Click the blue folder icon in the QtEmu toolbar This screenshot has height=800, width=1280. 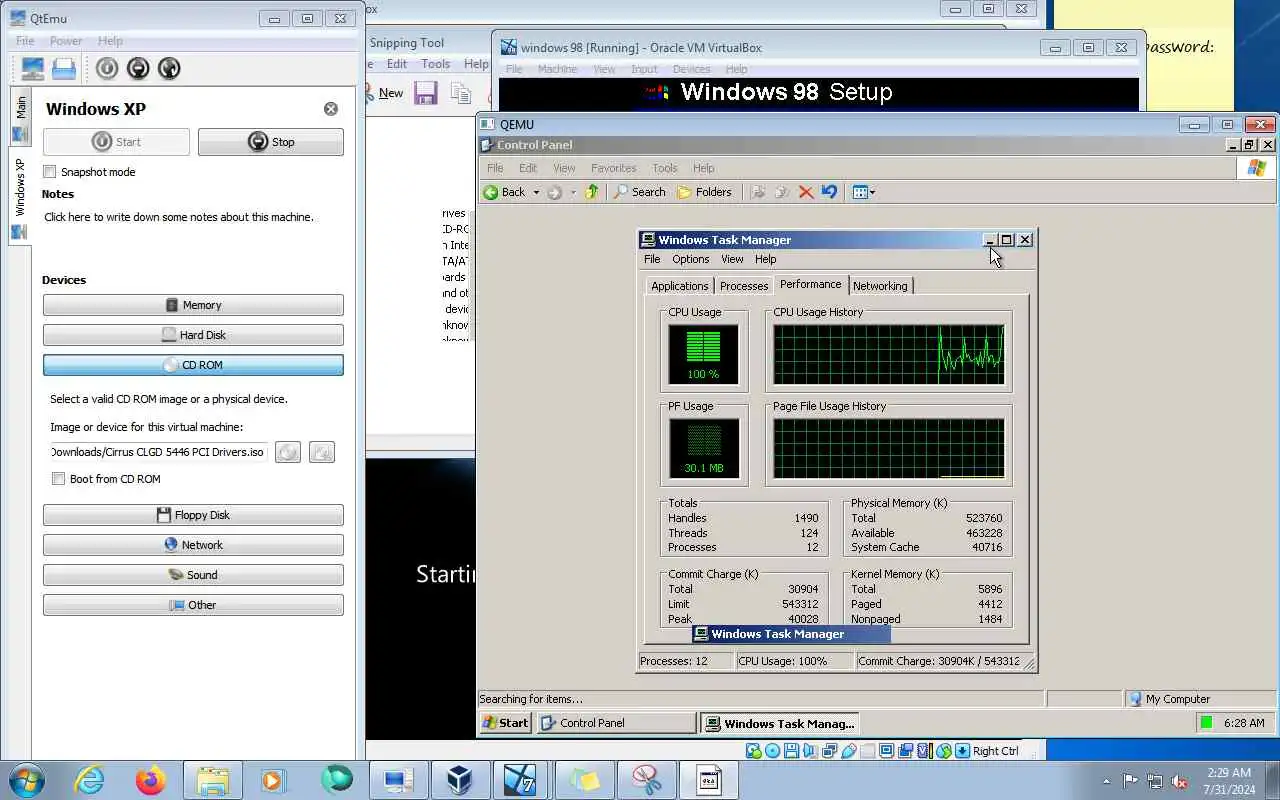coord(64,68)
